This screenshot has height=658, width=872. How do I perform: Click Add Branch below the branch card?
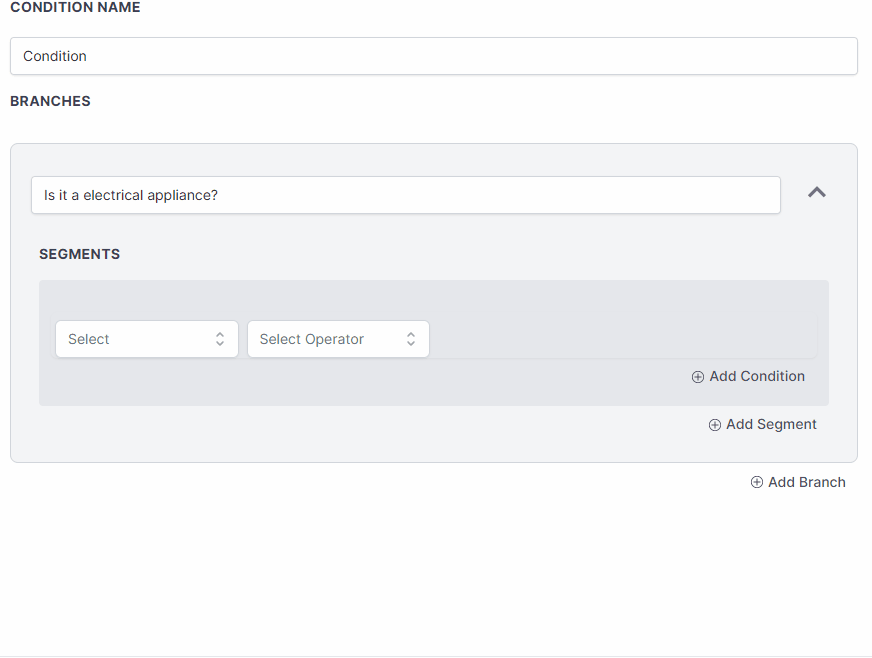click(798, 482)
